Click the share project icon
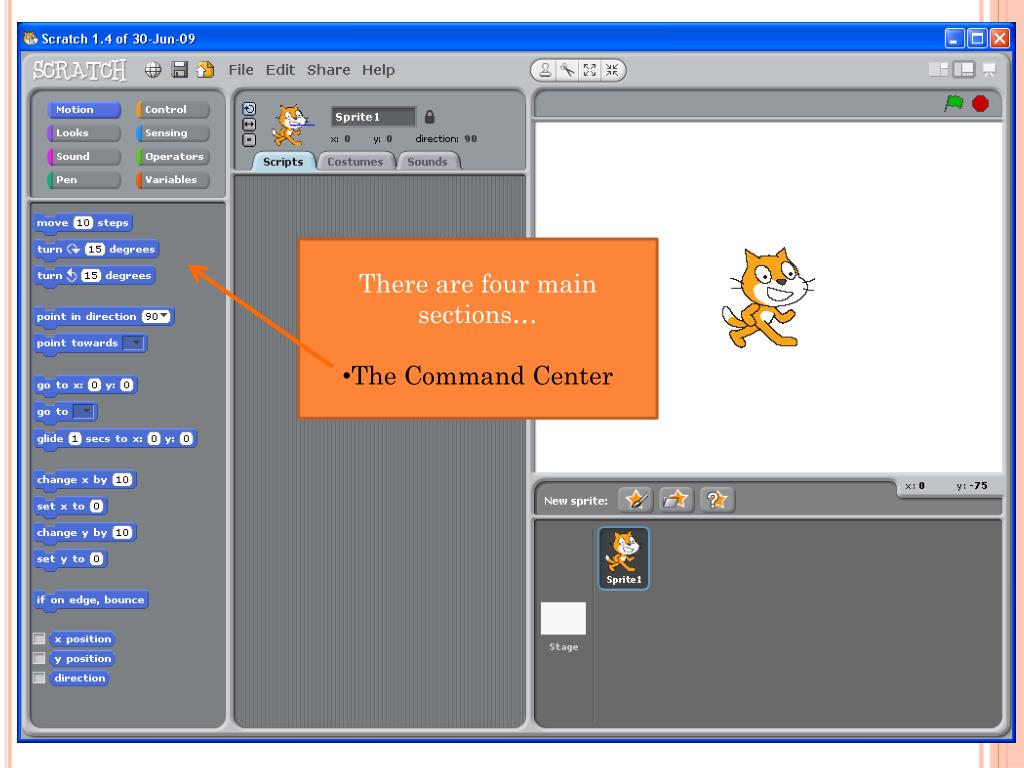This screenshot has height=768, width=1024. tap(205, 70)
